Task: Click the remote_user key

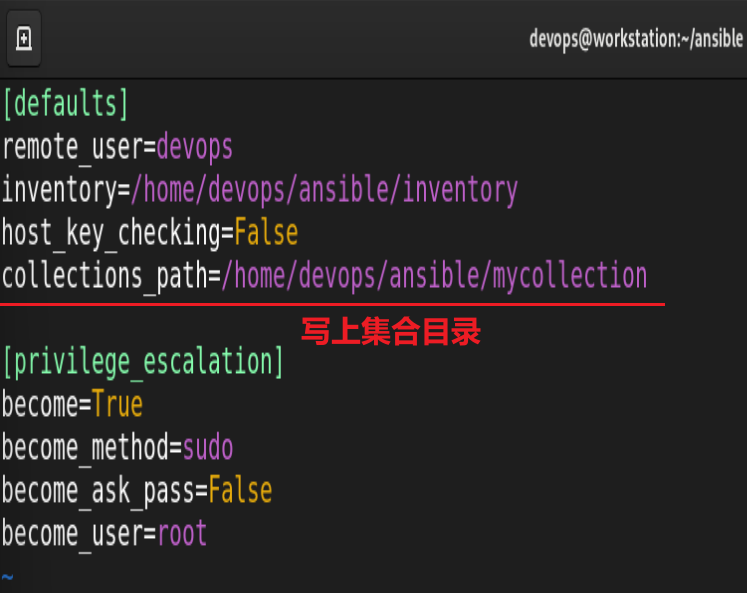Action: (71, 147)
